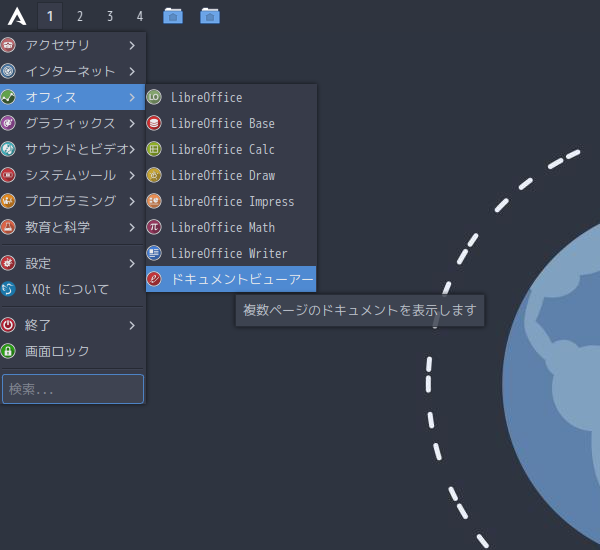Expand the サウンドとビデオ submenu arrow
The width and height of the screenshot is (600, 550).
(x=132, y=150)
